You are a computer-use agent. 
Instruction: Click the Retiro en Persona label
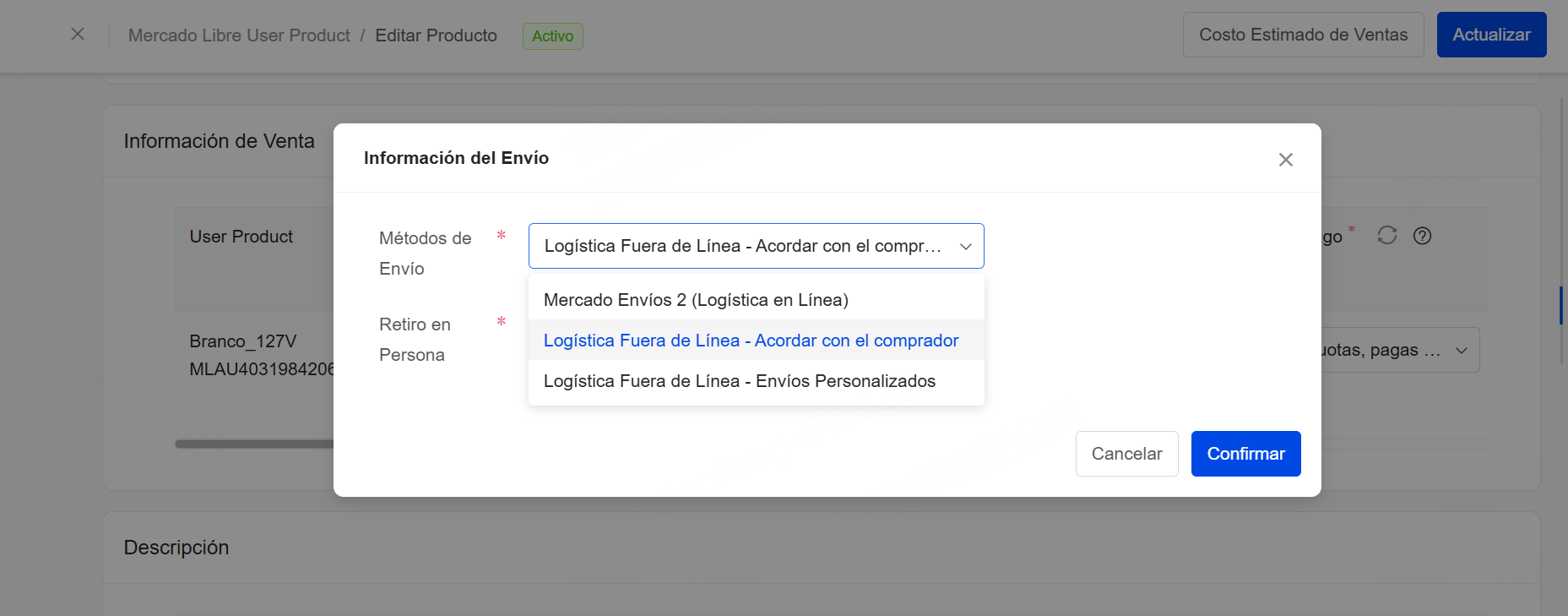click(415, 340)
